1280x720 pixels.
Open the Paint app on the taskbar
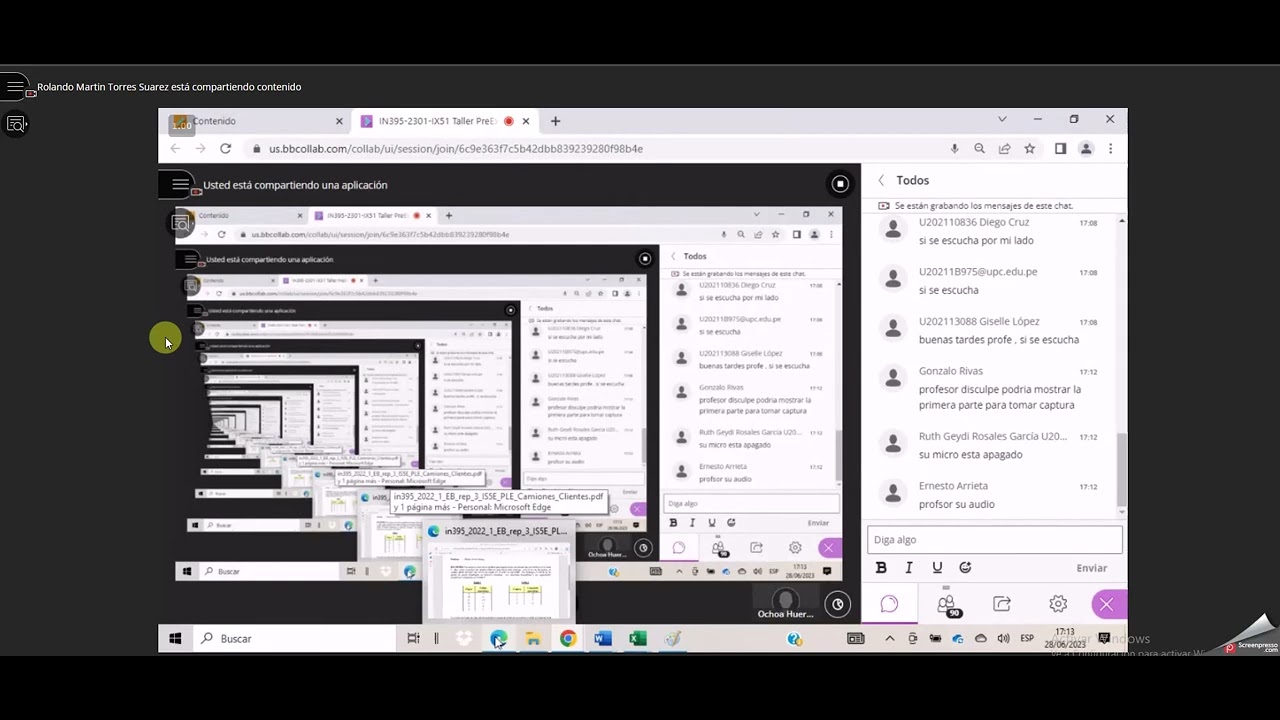pos(673,638)
